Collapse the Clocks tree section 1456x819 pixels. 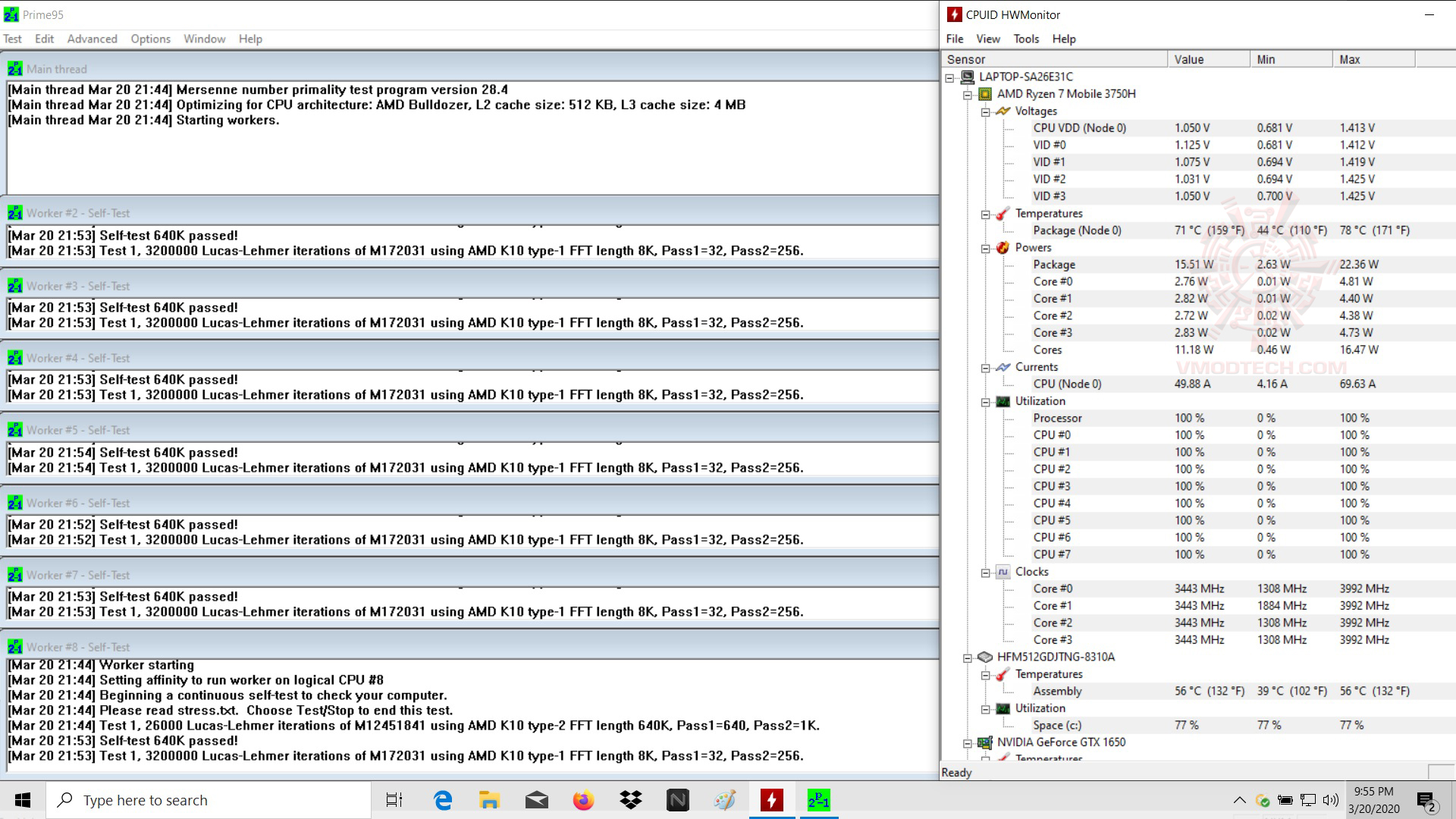(x=986, y=573)
